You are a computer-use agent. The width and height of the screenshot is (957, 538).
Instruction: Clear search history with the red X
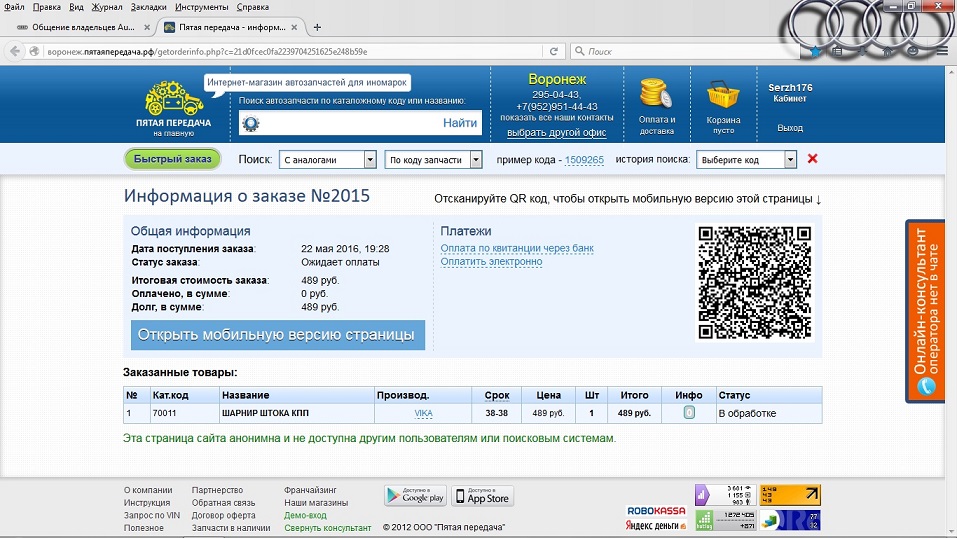pos(812,159)
